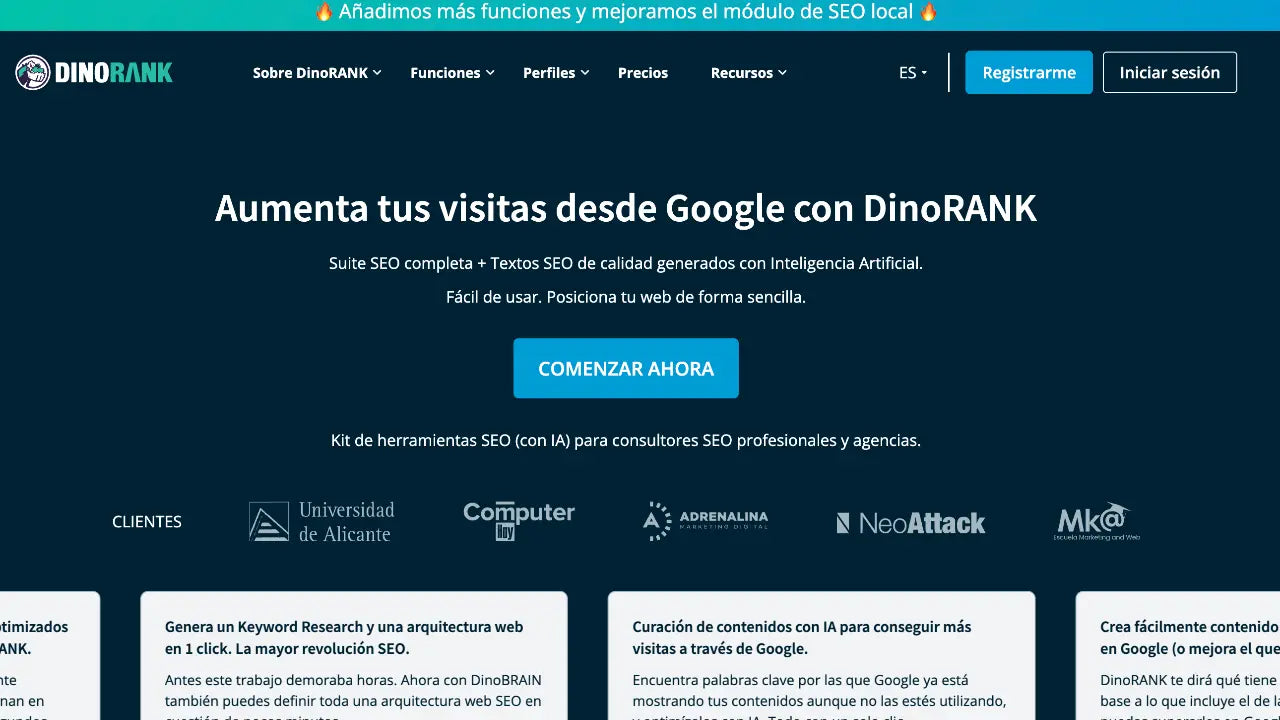Screen dimensions: 1280x720
Task: Expand the Funciones dropdown menu
Action: (x=445, y=72)
